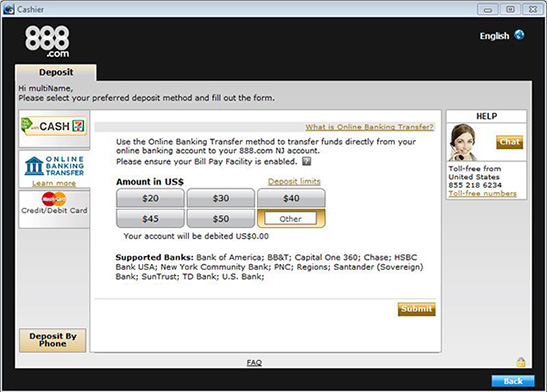The width and height of the screenshot is (547, 392).
Task: Open the Toll-free numbers link
Action: point(482,193)
